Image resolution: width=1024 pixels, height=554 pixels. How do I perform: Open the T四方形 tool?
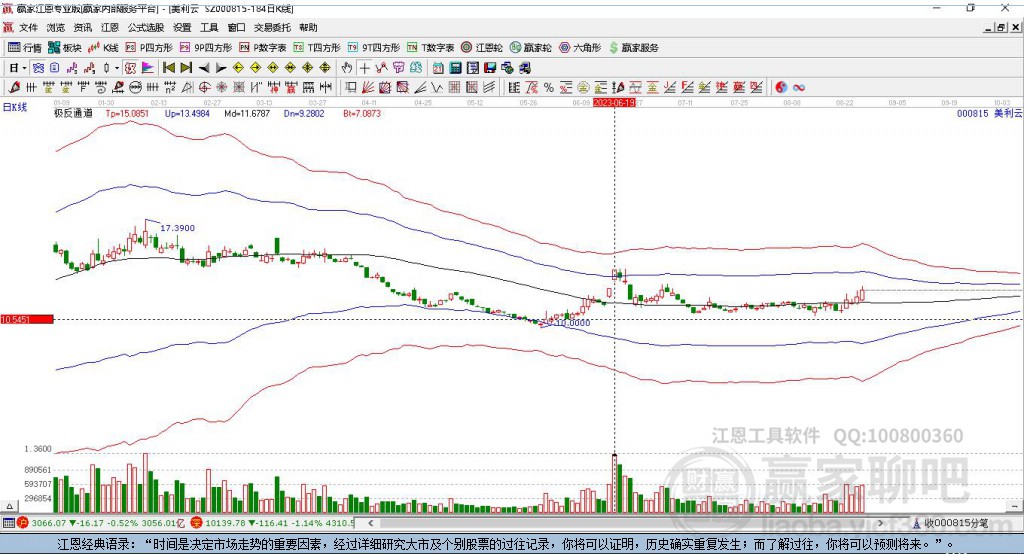coord(317,48)
